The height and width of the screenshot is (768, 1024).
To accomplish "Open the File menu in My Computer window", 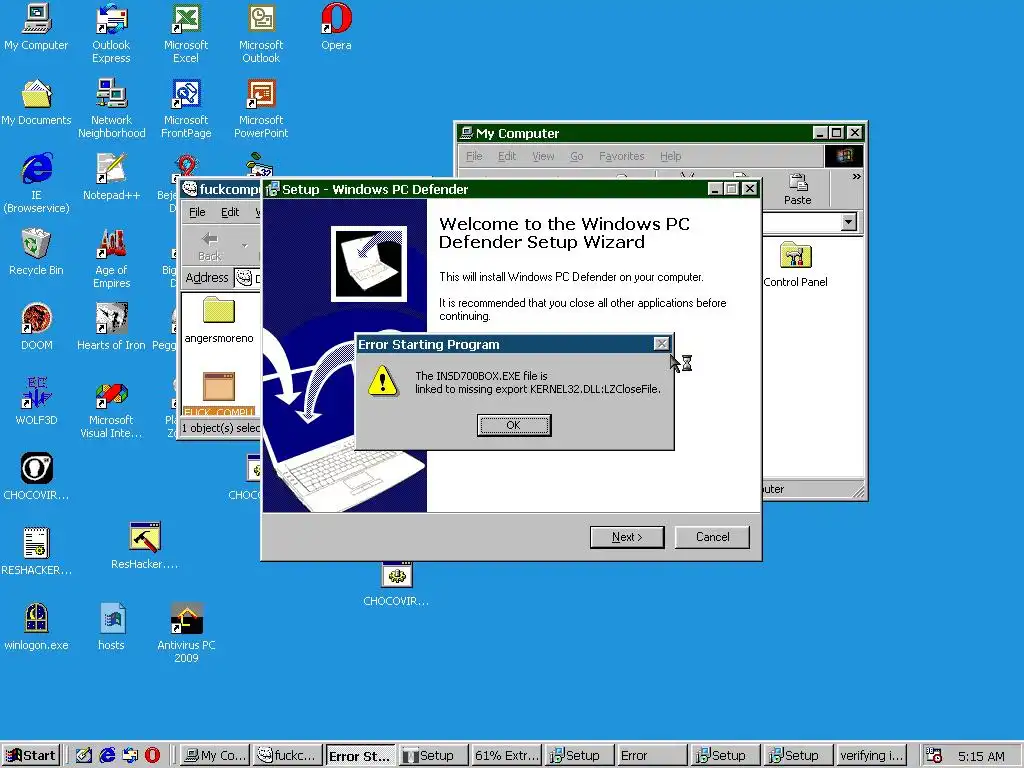I will click(x=474, y=156).
